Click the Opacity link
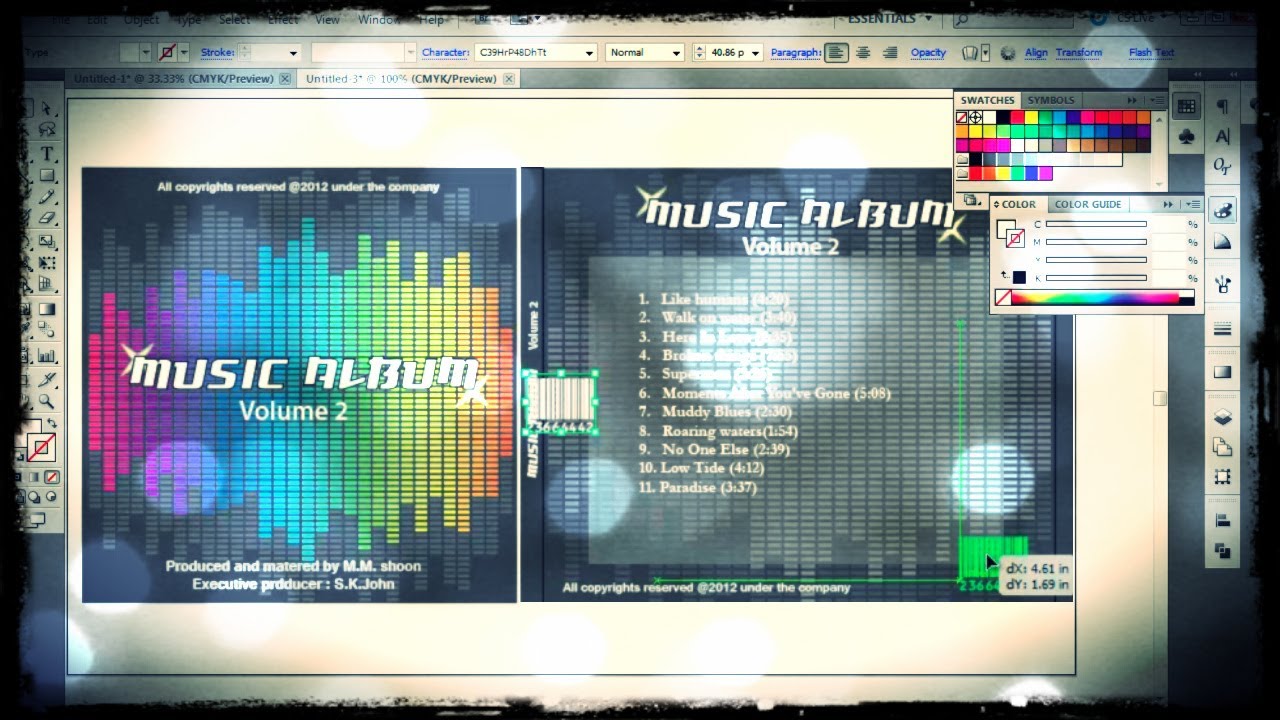This screenshot has height=720, width=1280. coord(928,53)
